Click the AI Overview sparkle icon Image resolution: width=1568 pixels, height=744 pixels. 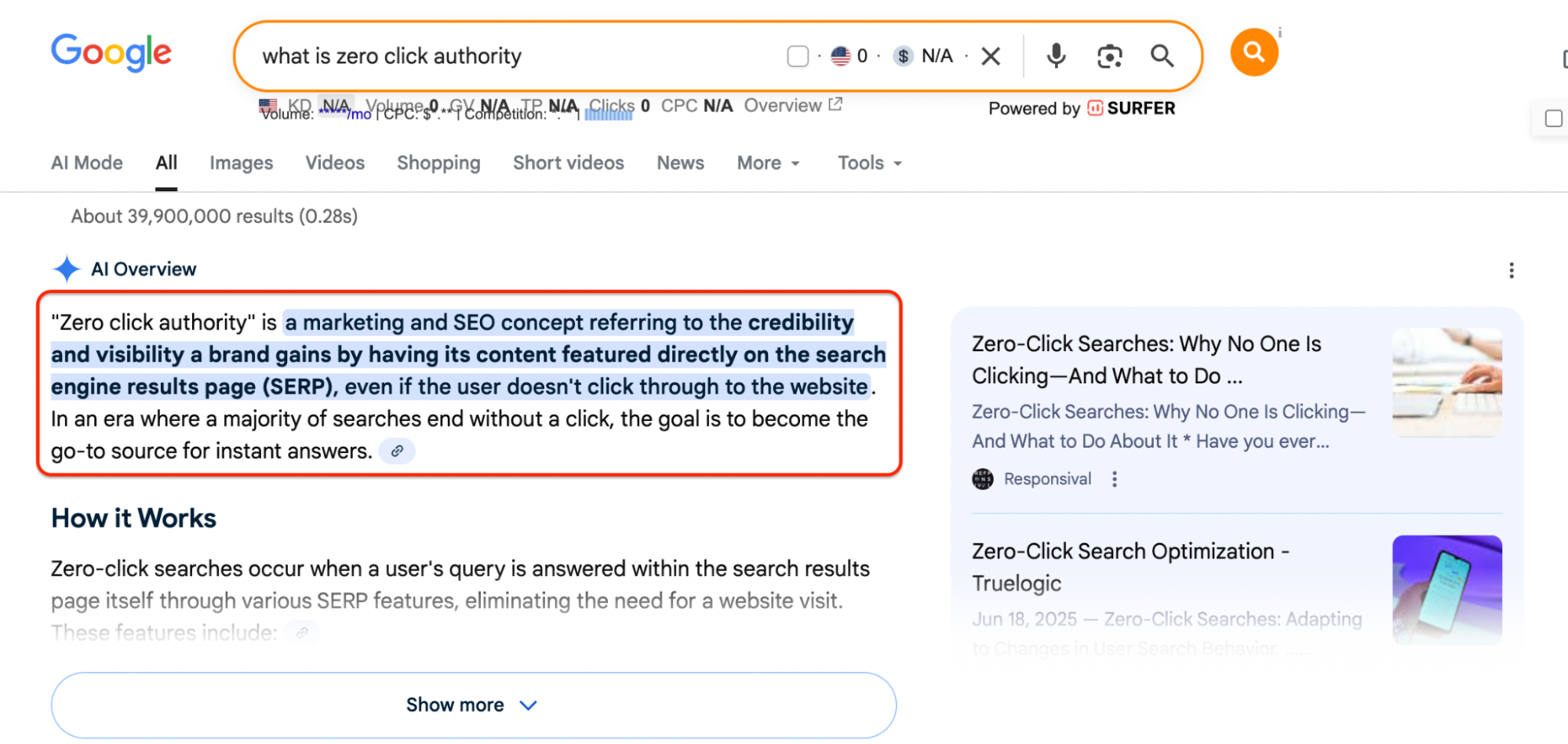coord(67,269)
